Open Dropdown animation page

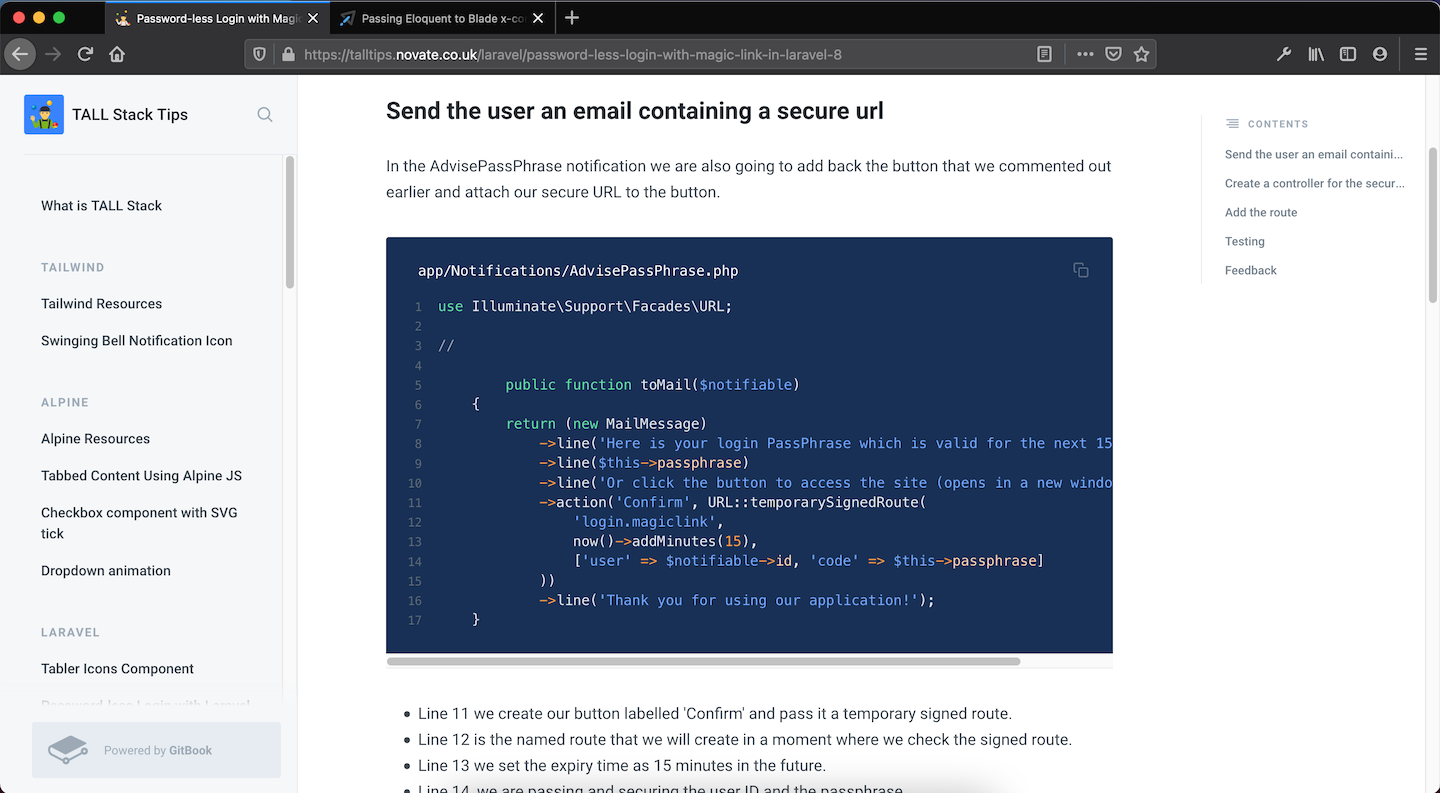pos(106,571)
